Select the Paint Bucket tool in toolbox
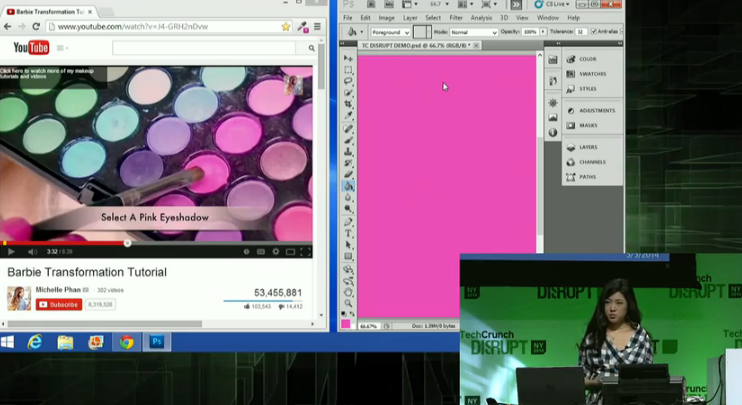This screenshot has width=742, height=405. click(x=348, y=186)
